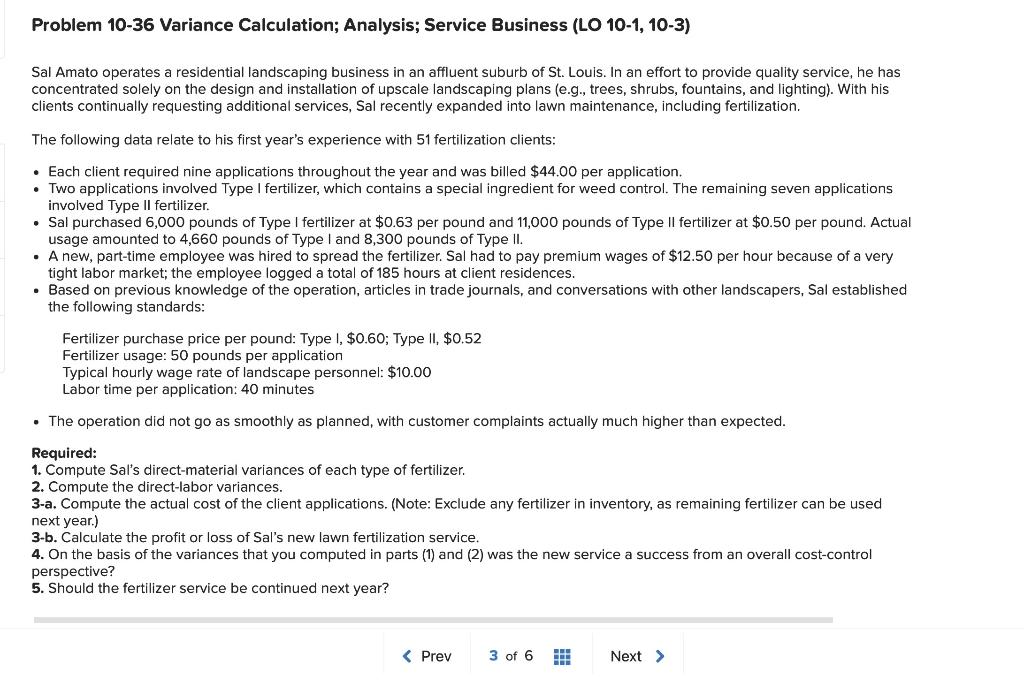Click the right chevron arrow beside Next
Viewport: 1024px width, 683px height.
coord(660,656)
